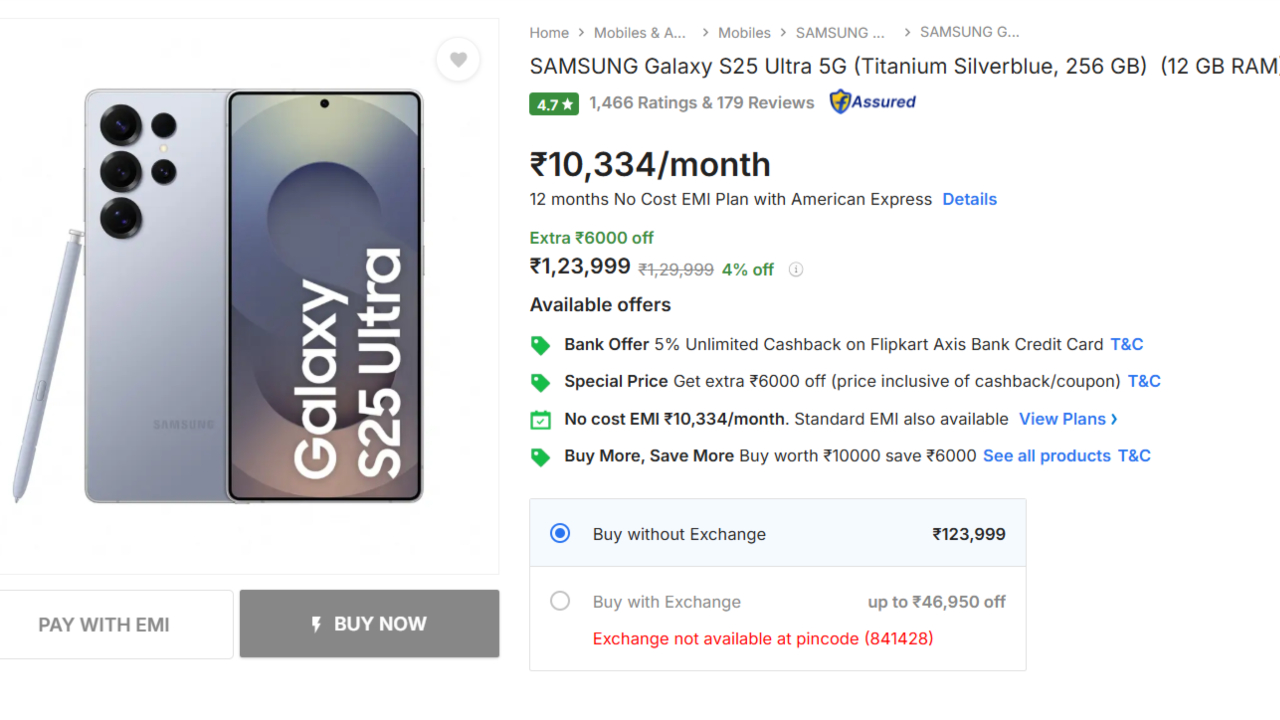Open the Home breadcrumb link
This screenshot has width=1280, height=720.
coord(549,32)
